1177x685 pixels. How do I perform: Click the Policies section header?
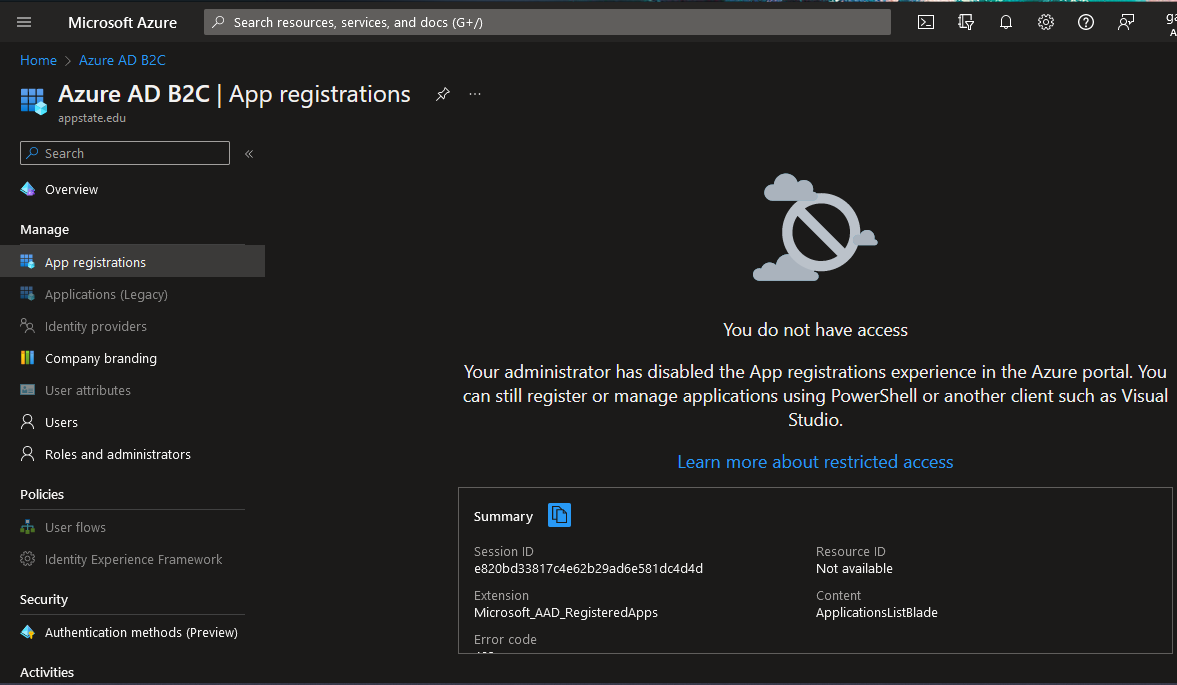(x=42, y=494)
